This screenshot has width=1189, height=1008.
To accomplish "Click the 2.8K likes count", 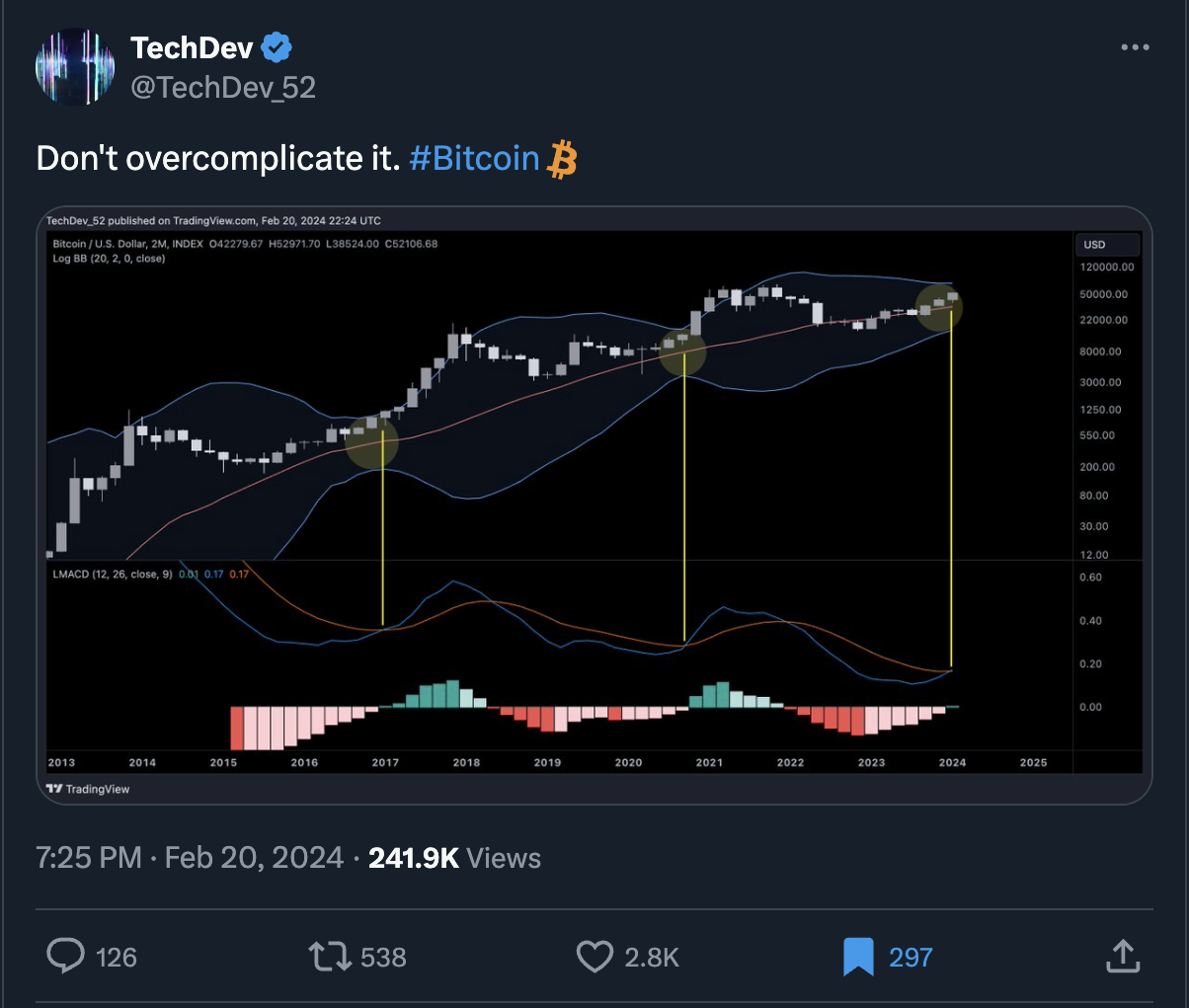I will click(x=652, y=957).
